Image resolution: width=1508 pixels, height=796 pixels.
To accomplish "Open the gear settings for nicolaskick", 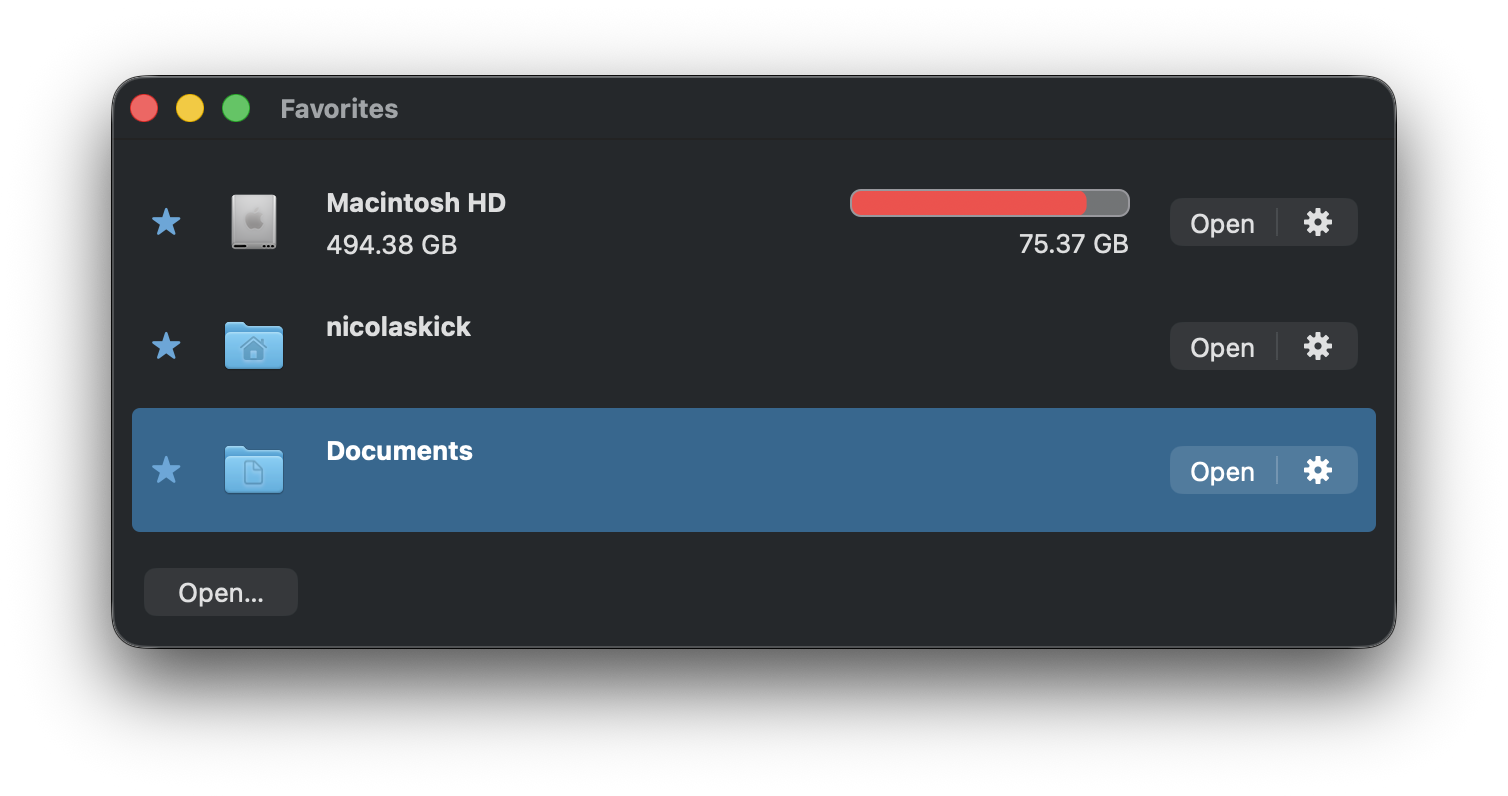I will tap(1318, 346).
